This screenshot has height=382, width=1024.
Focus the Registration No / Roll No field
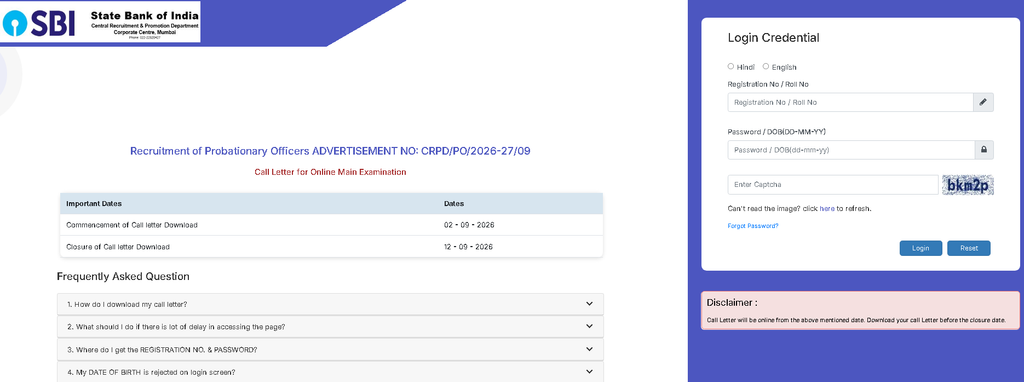[850, 103]
